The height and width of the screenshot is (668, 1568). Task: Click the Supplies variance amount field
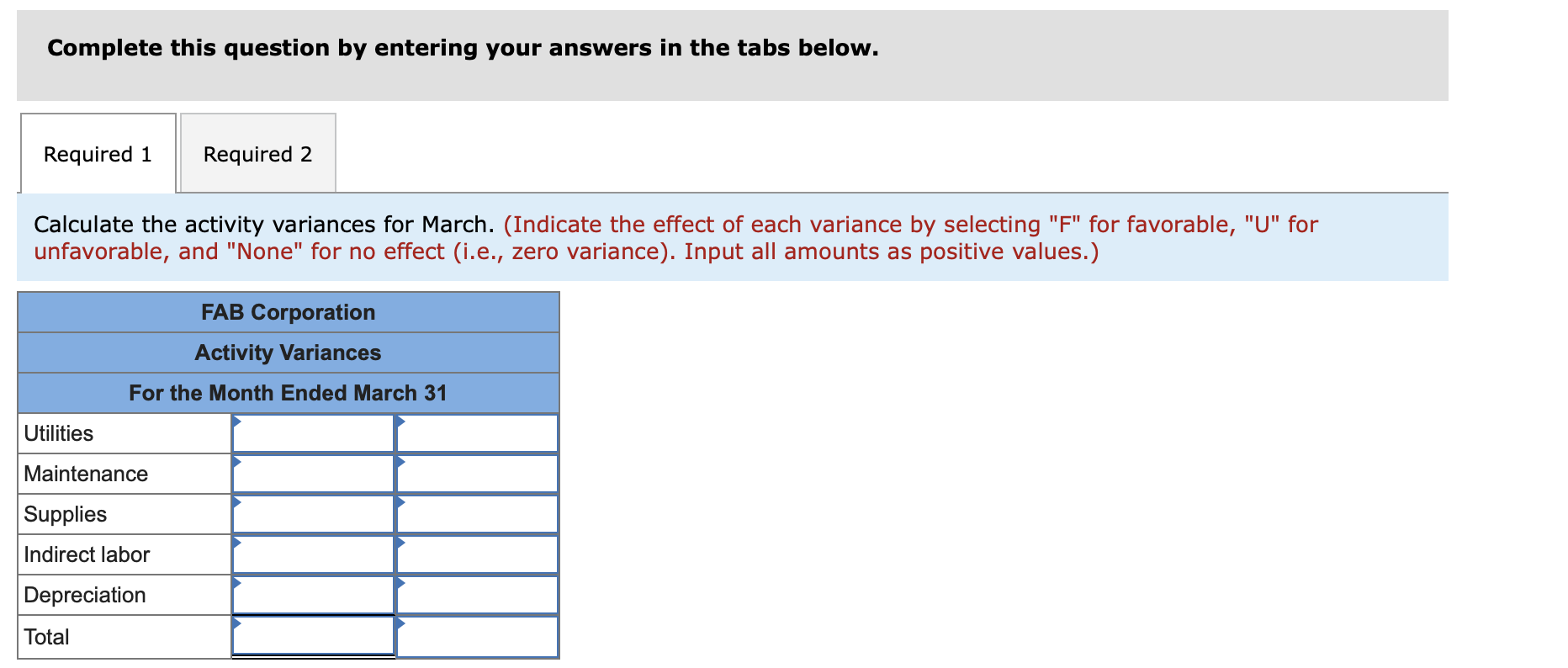[x=313, y=514]
